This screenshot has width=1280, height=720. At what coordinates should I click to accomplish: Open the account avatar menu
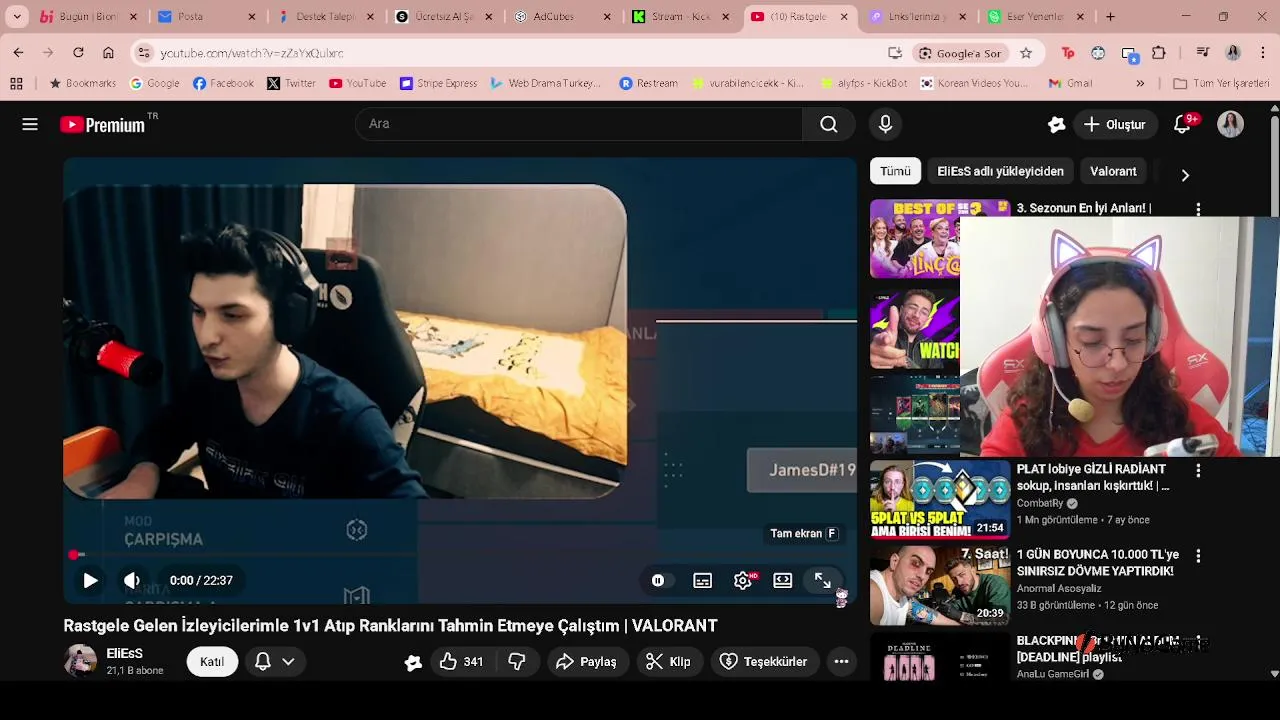pos(1230,124)
